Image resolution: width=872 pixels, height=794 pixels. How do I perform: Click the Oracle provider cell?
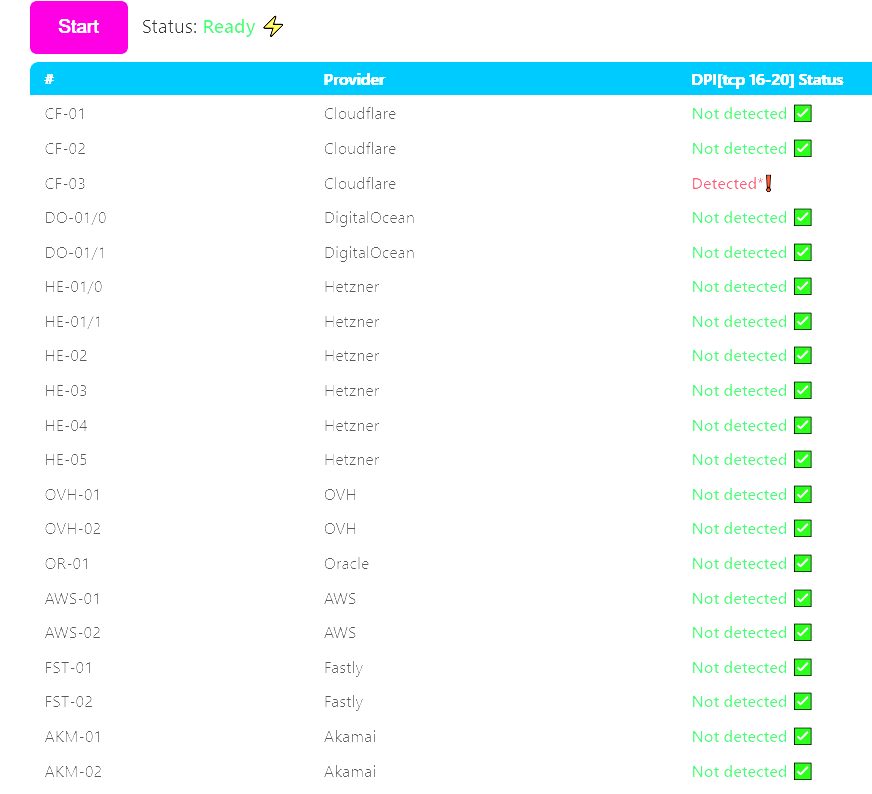point(346,564)
